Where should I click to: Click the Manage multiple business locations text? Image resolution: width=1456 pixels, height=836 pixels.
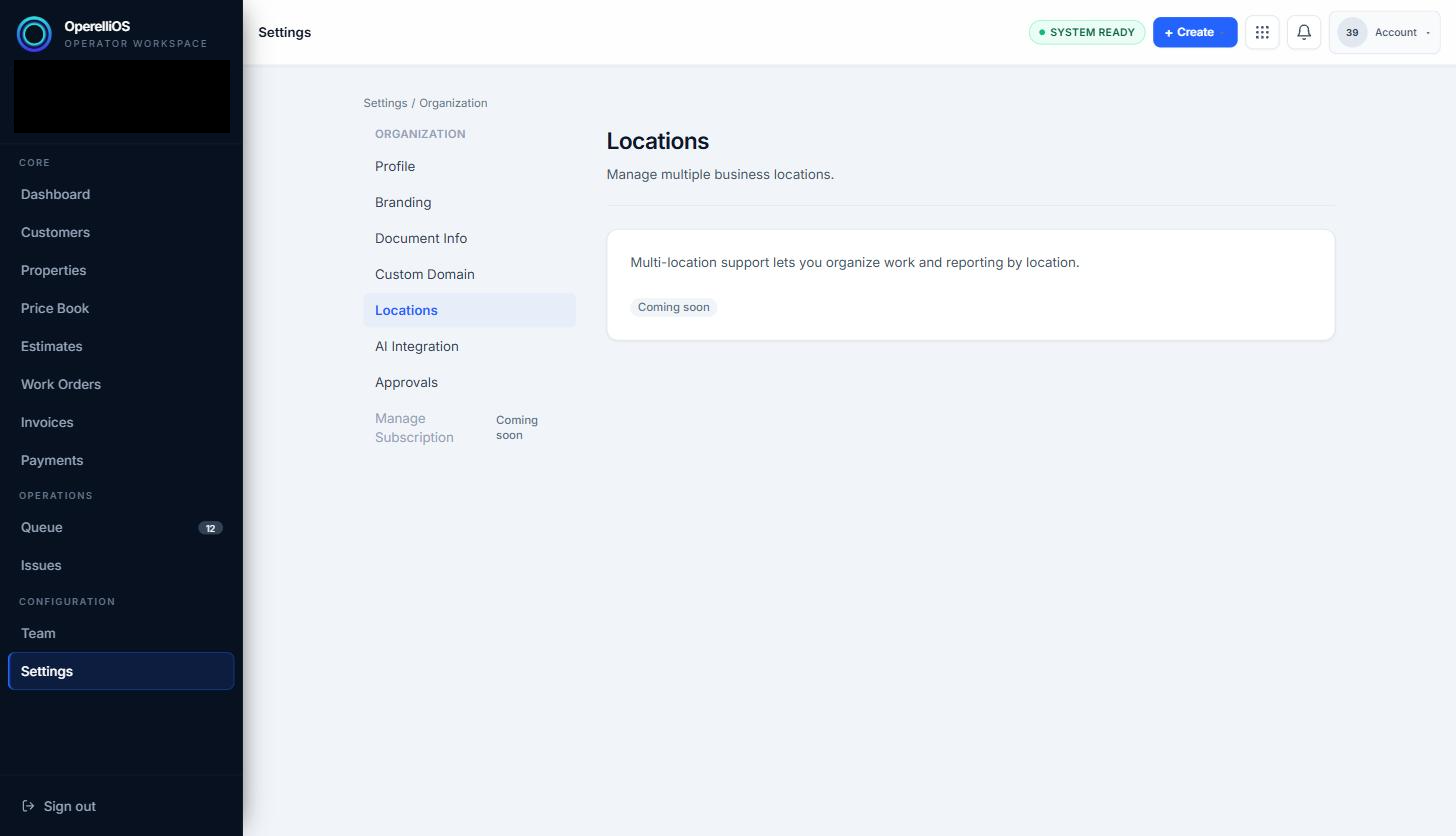pyautogui.click(x=720, y=174)
